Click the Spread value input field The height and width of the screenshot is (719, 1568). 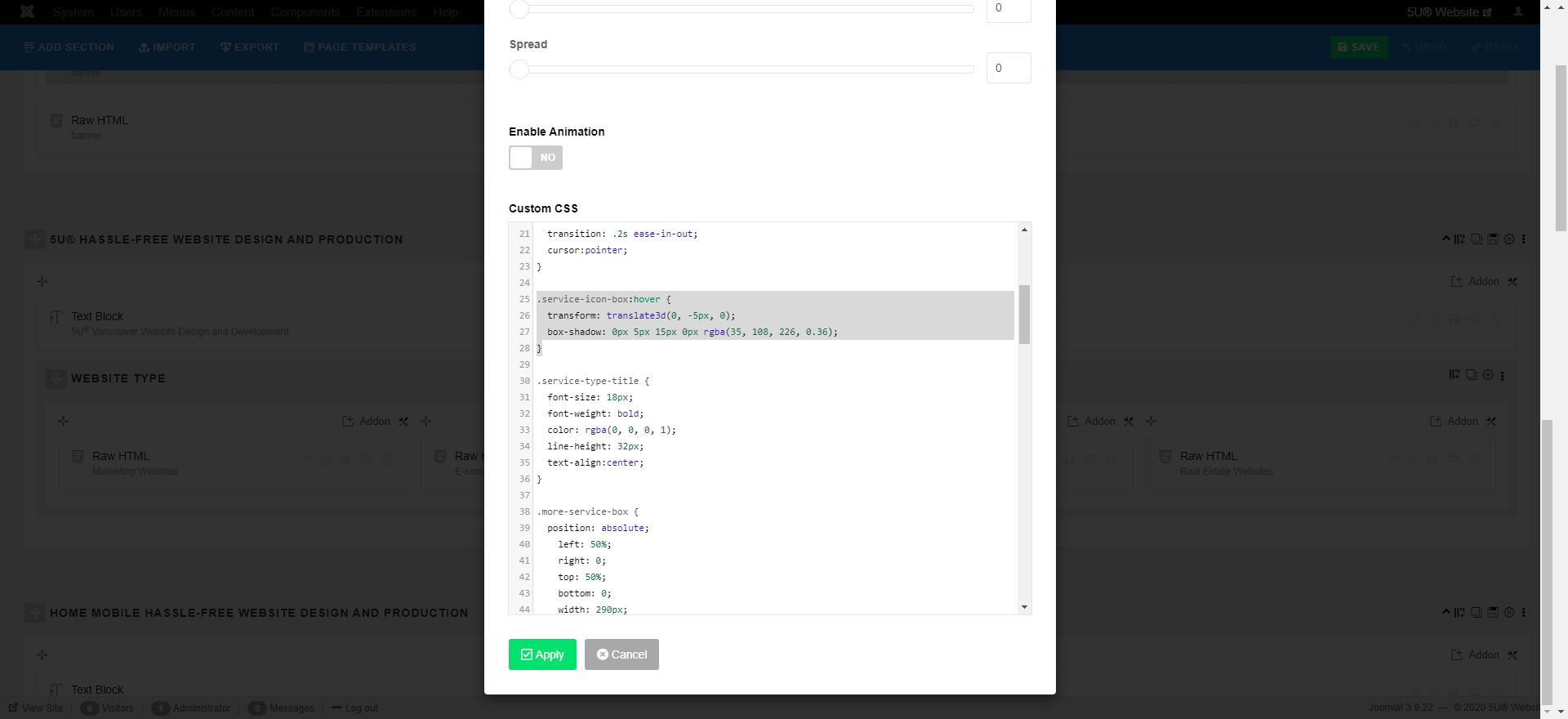pyautogui.click(x=1009, y=68)
